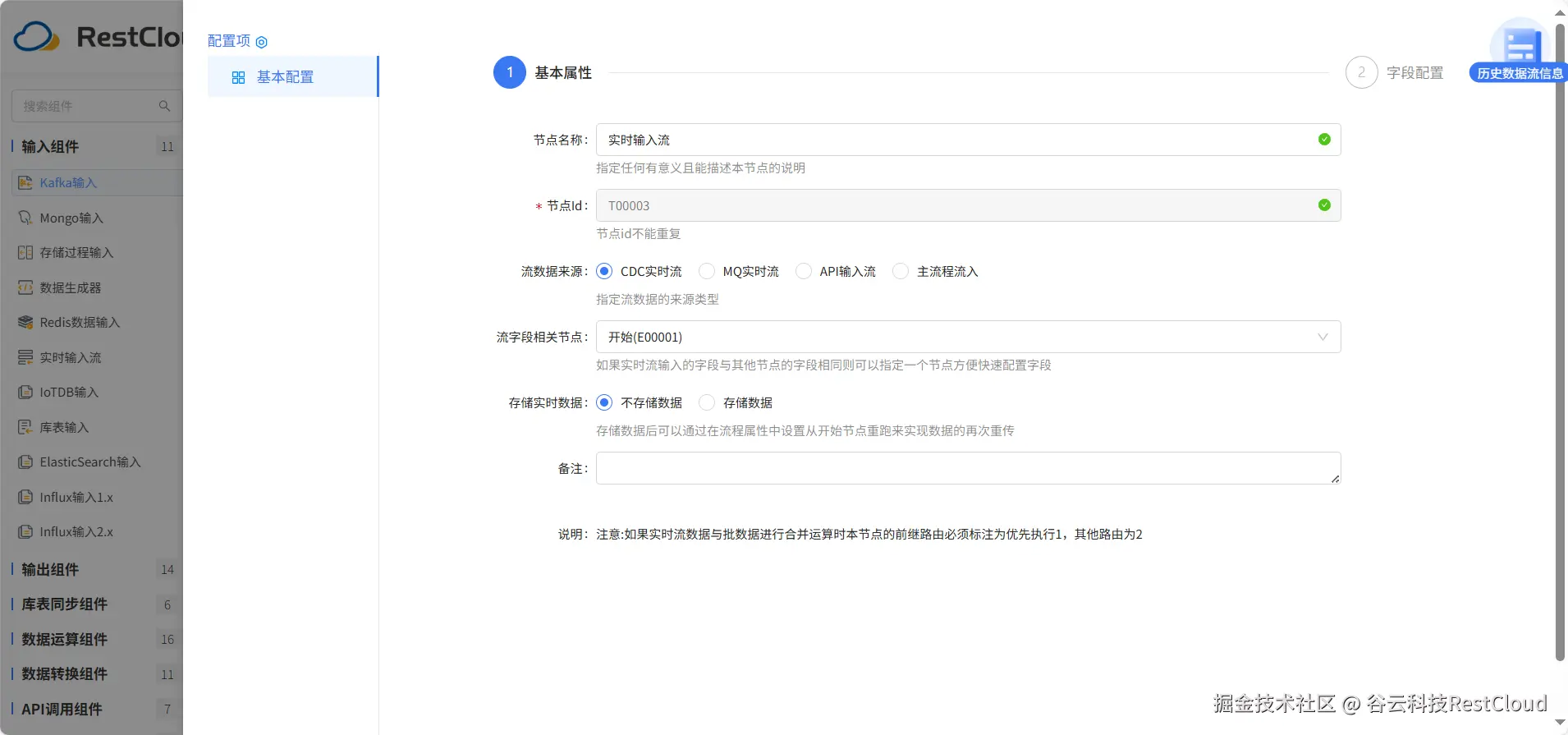Select 主流程流入 as data source
1568x735 pixels.
click(901, 271)
